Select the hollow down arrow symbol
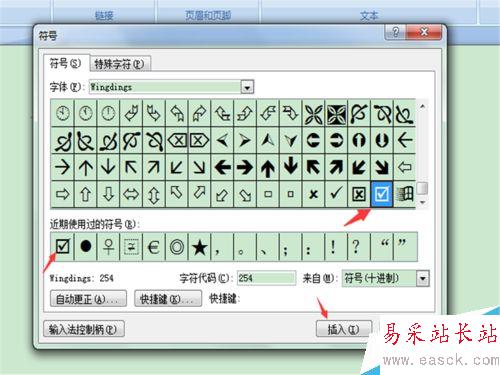The height and width of the screenshot is (375, 500). point(108,194)
